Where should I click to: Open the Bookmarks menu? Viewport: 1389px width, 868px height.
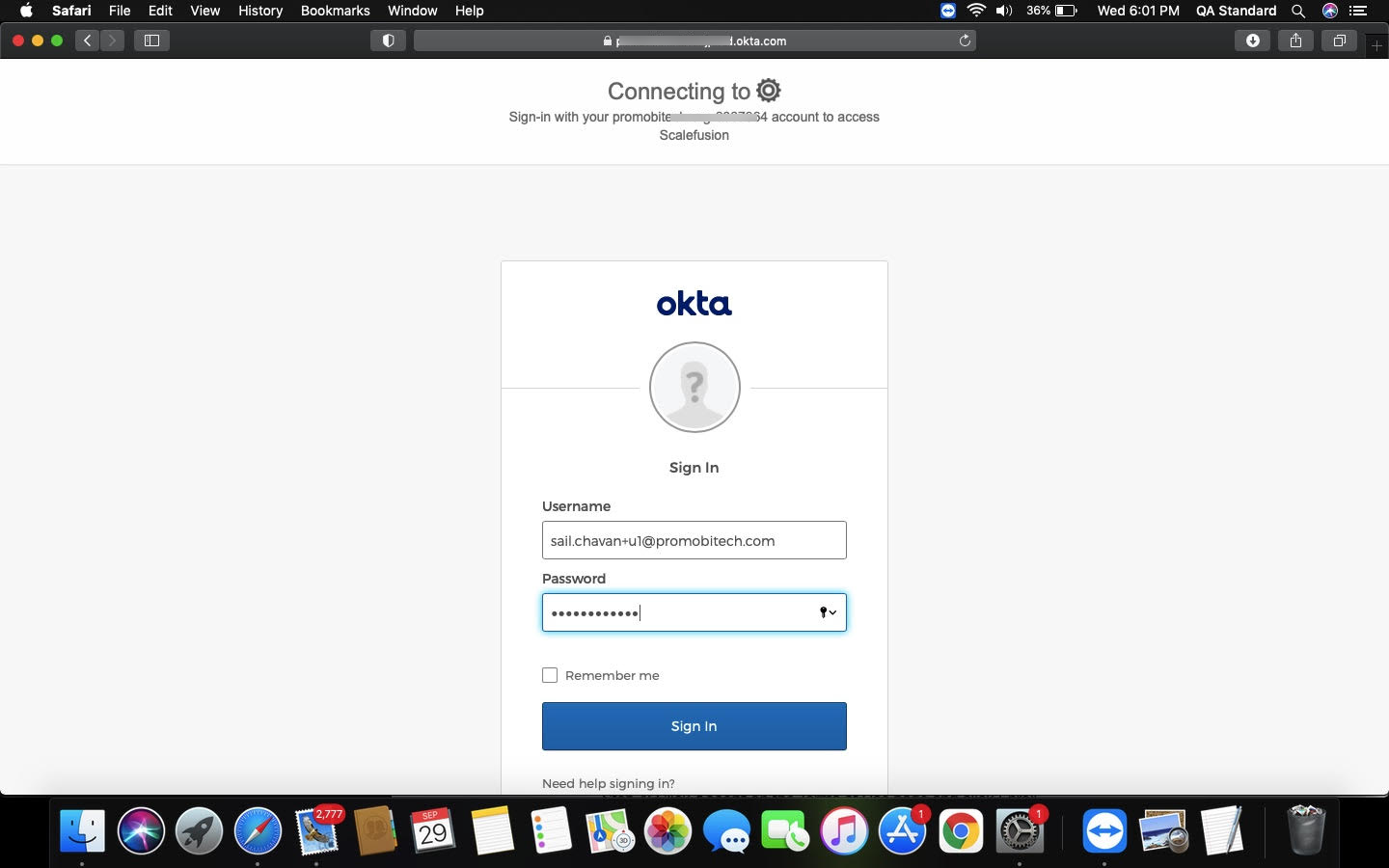[335, 11]
